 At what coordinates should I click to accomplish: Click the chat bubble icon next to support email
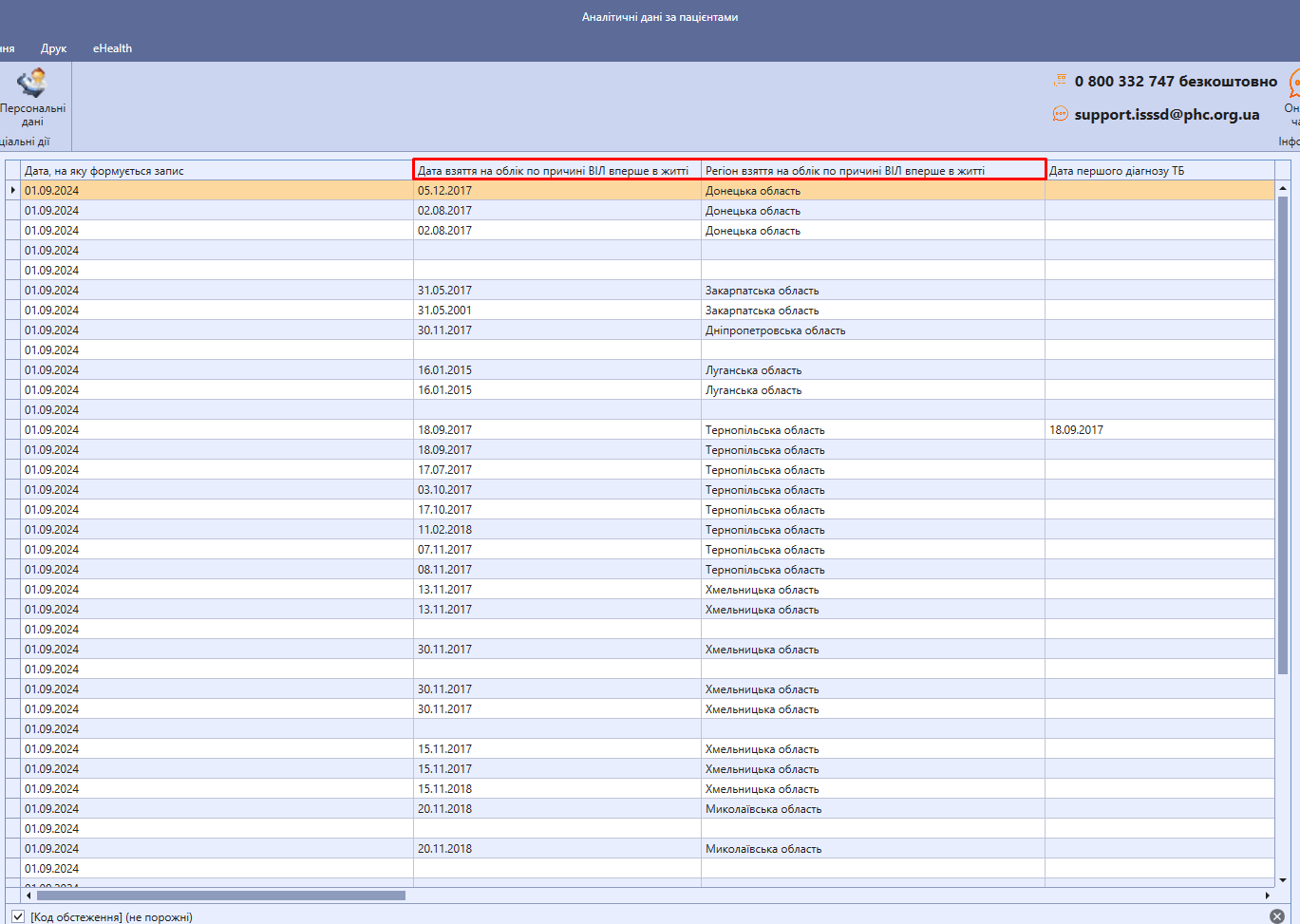1061,114
